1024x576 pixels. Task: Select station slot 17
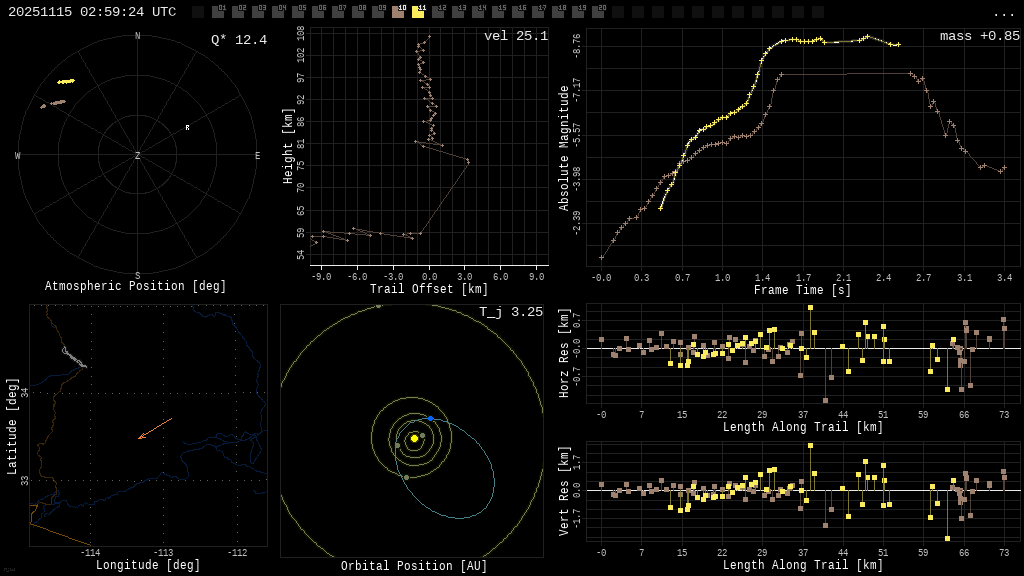click(538, 11)
